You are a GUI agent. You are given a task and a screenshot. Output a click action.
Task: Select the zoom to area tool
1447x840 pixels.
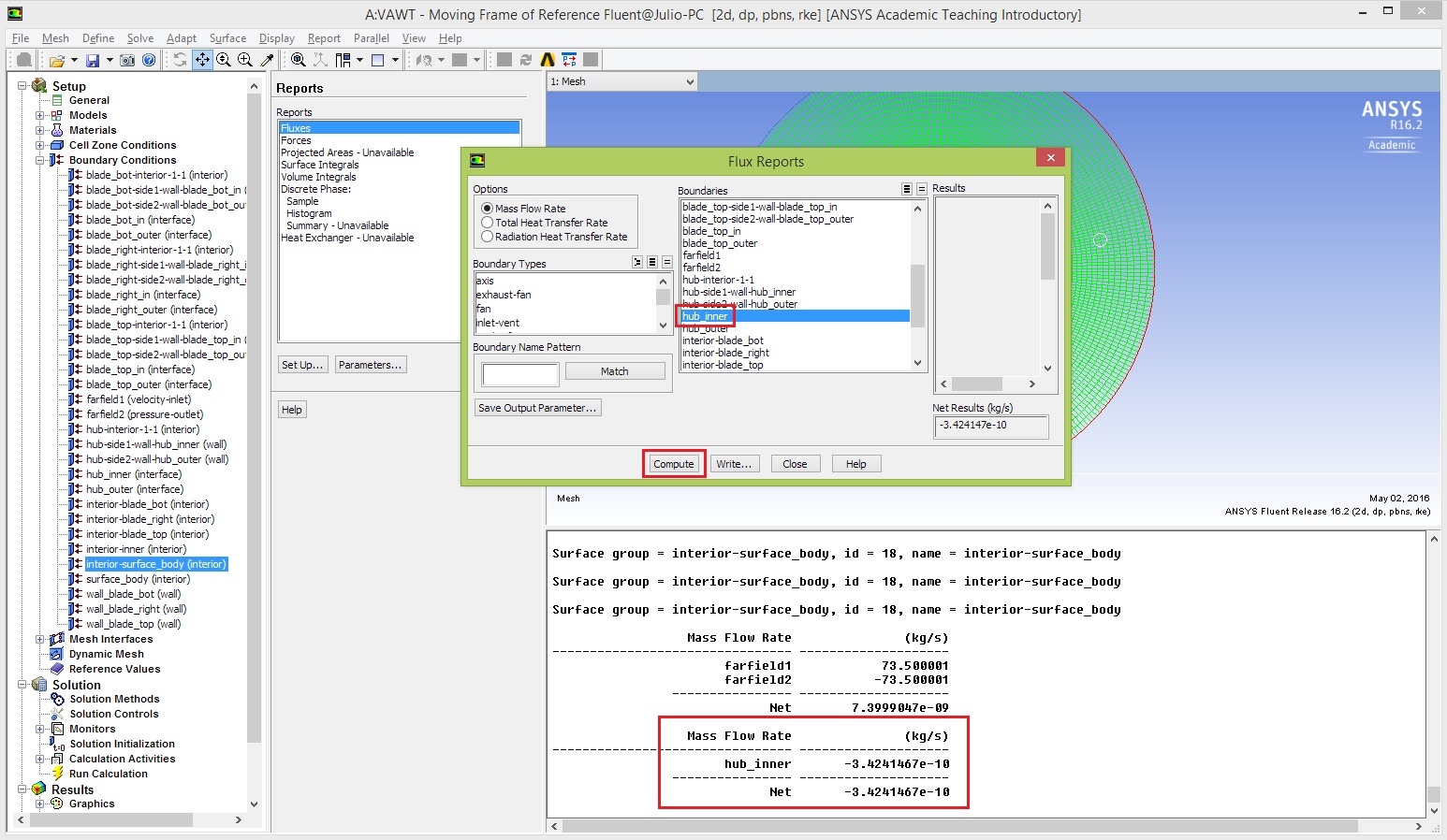coord(245,60)
